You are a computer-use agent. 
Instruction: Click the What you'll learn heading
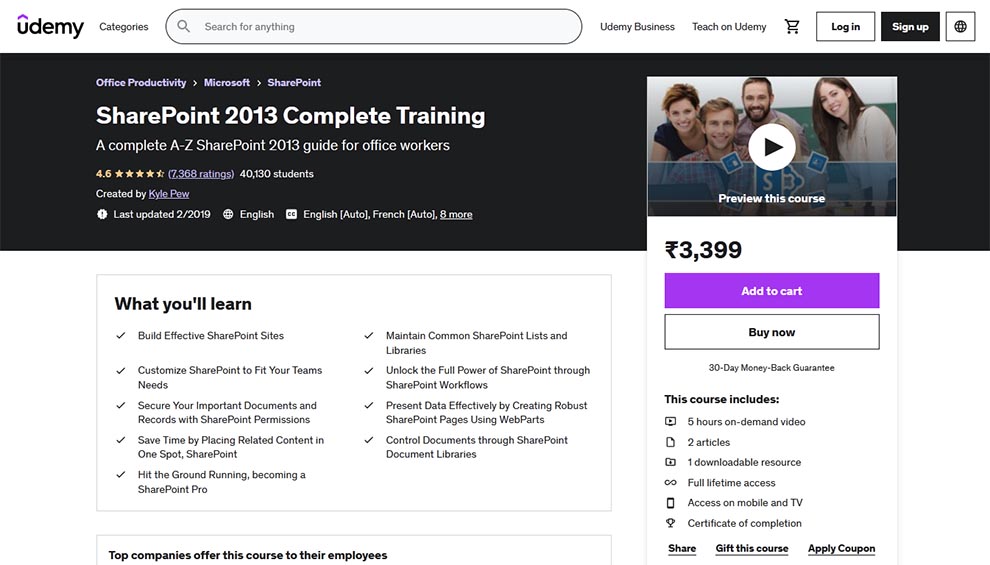point(183,304)
